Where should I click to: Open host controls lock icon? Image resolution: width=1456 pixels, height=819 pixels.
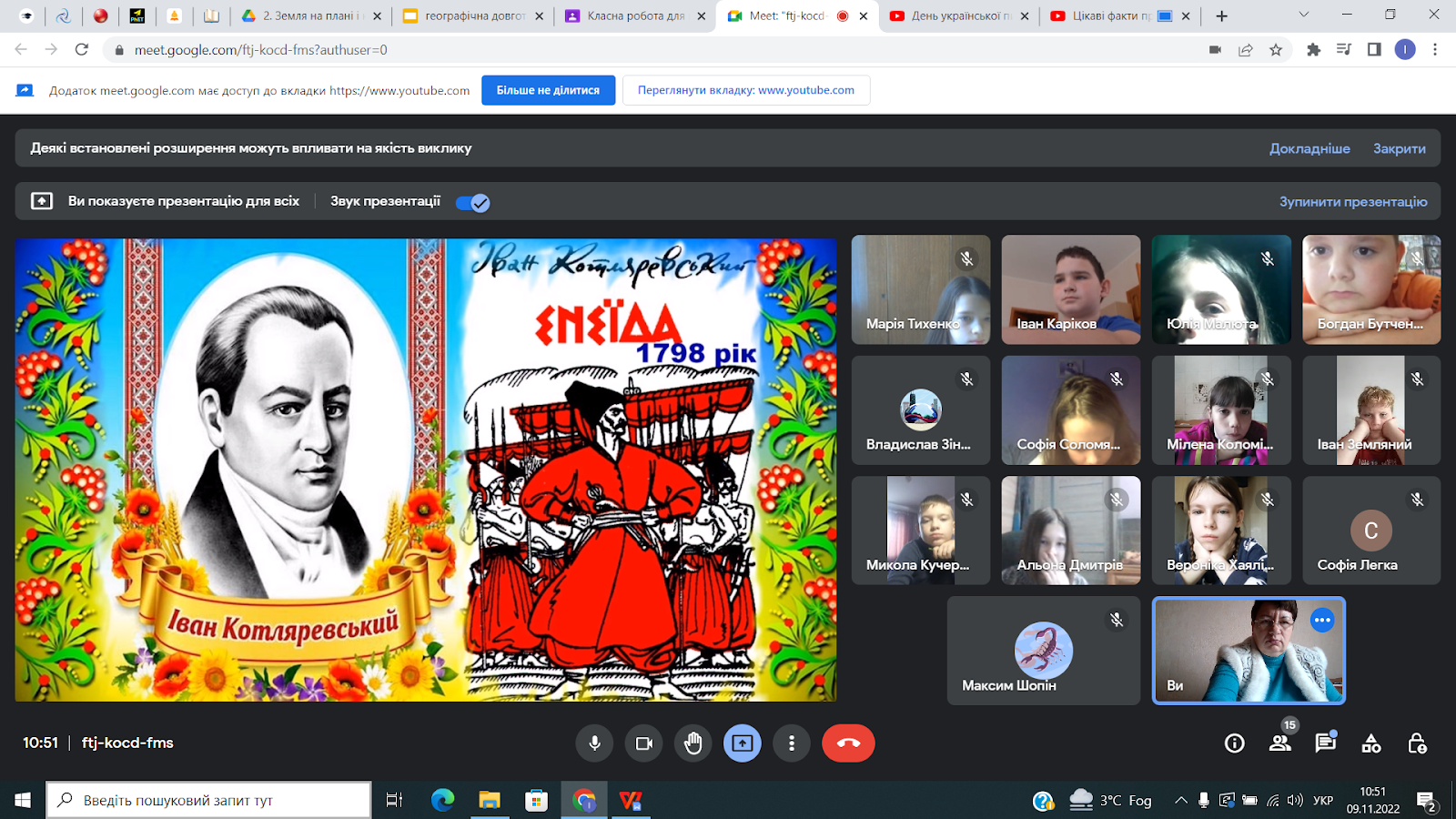click(x=1417, y=743)
